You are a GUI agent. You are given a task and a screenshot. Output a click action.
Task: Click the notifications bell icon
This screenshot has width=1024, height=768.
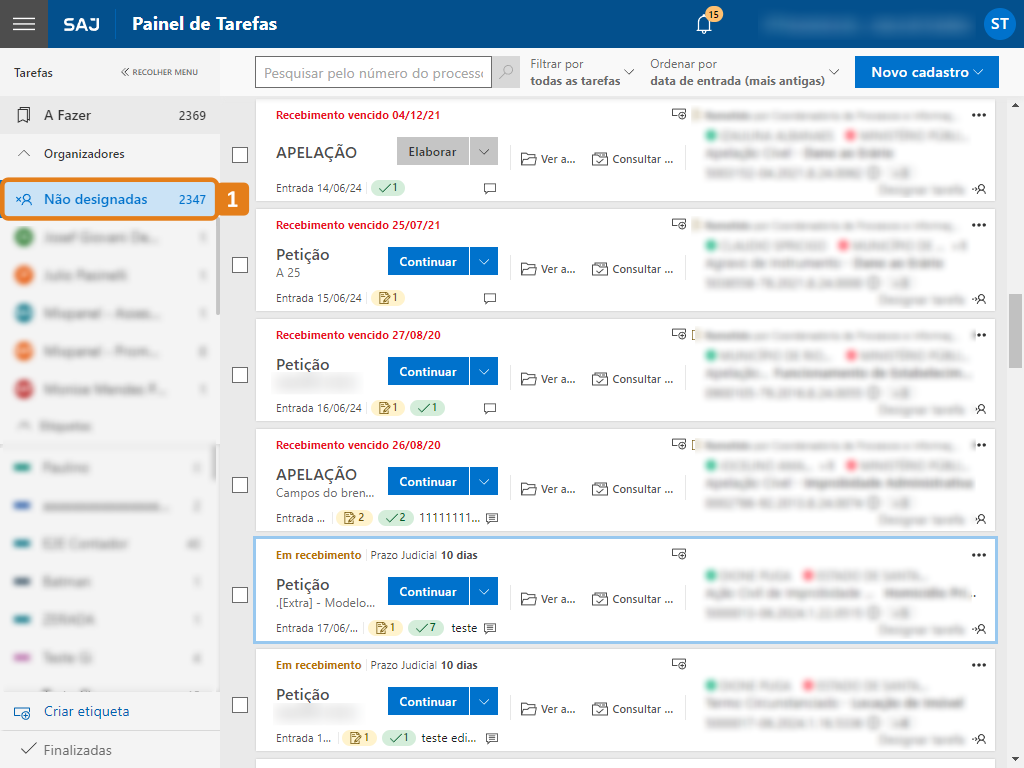pyautogui.click(x=704, y=25)
